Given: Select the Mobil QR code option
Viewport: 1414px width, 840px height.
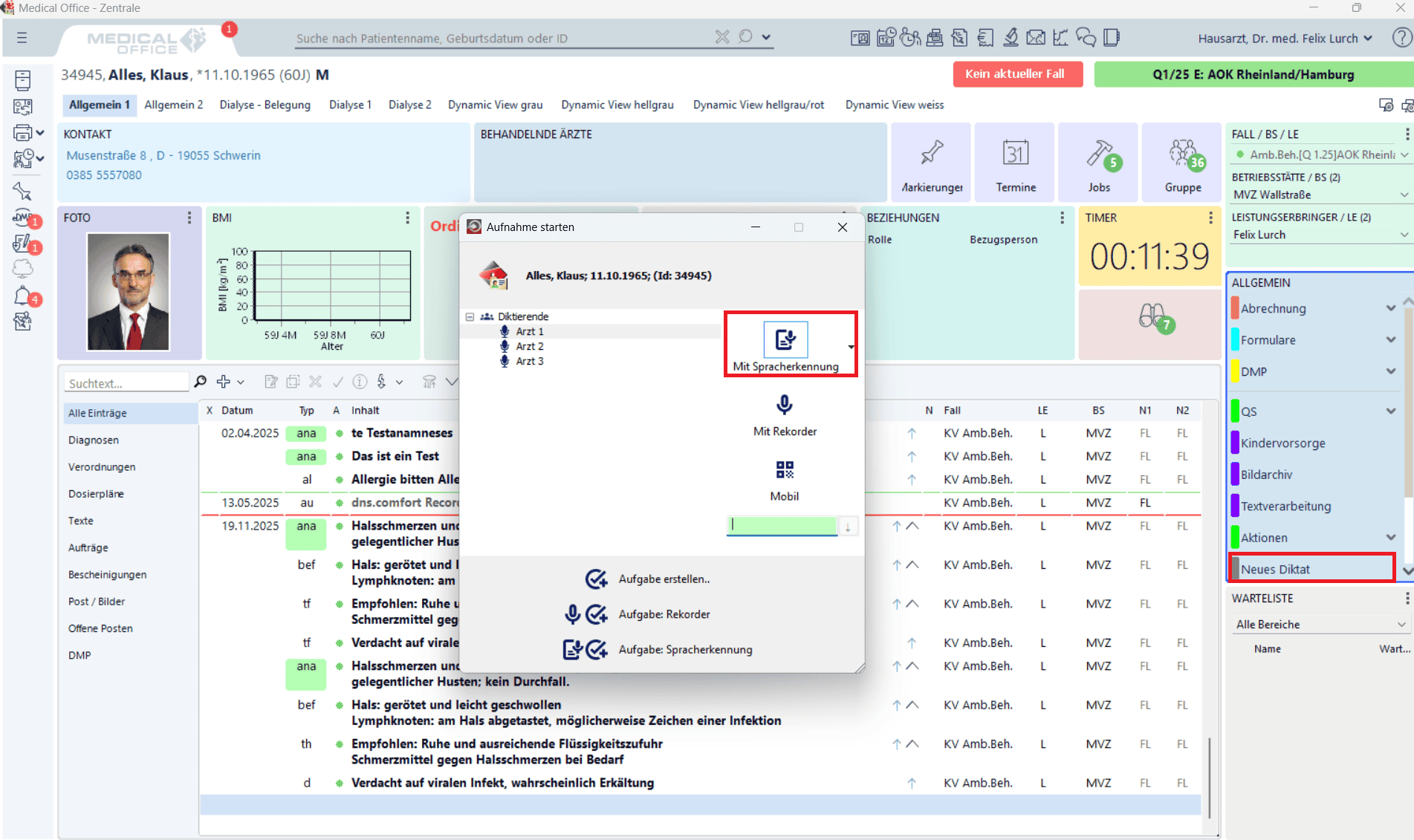Looking at the screenshot, I should click(784, 470).
